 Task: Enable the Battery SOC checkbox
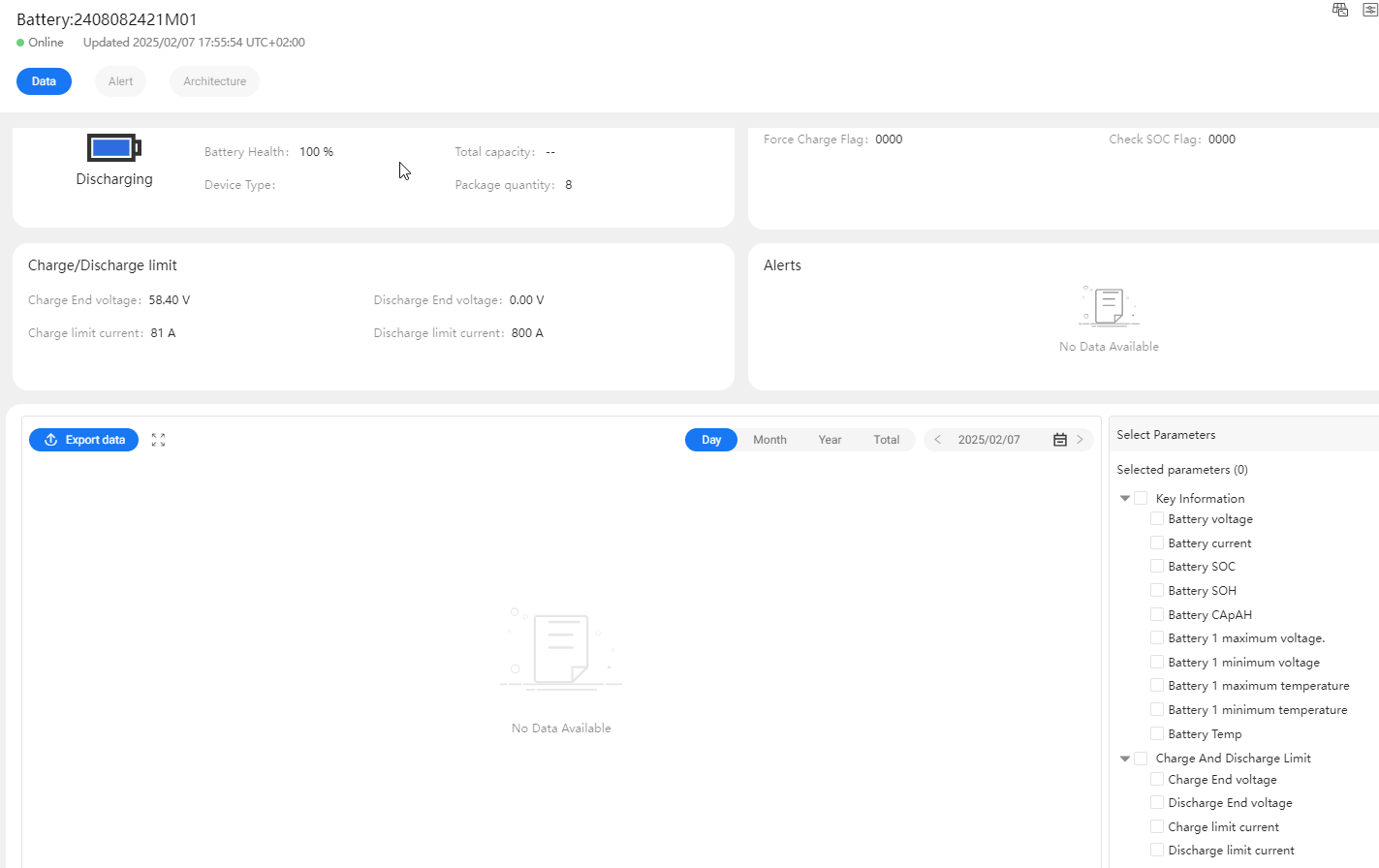pyautogui.click(x=1156, y=566)
